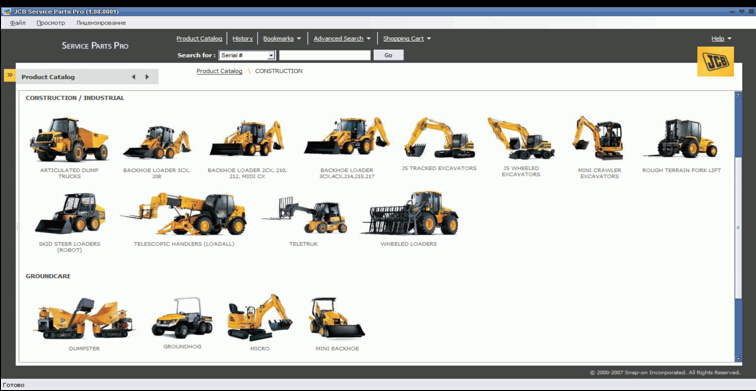The height and width of the screenshot is (391, 756).
Task: Expand the Bookmarks dropdown menu
Action: [x=282, y=39]
